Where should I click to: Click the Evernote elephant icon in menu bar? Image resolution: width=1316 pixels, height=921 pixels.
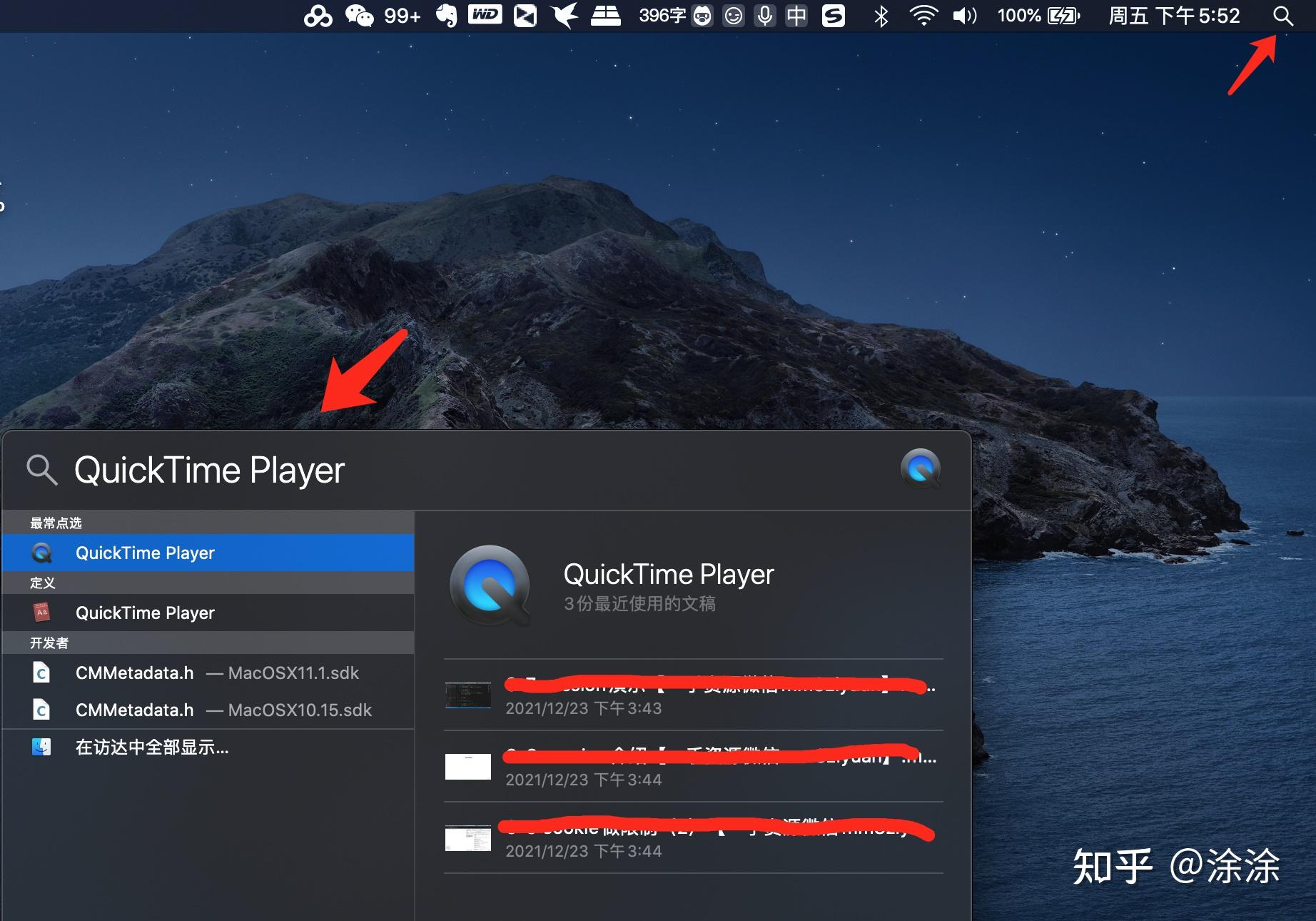click(448, 16)
